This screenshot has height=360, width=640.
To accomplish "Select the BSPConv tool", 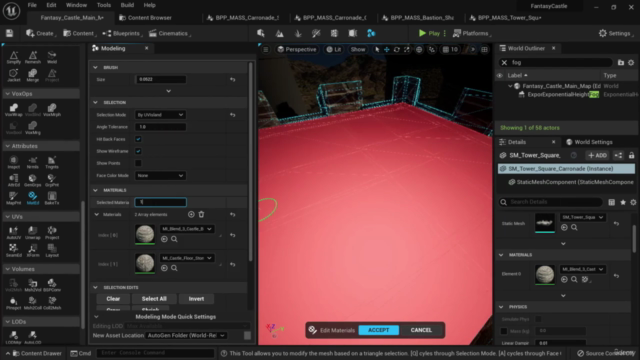I will click(52, 285).
